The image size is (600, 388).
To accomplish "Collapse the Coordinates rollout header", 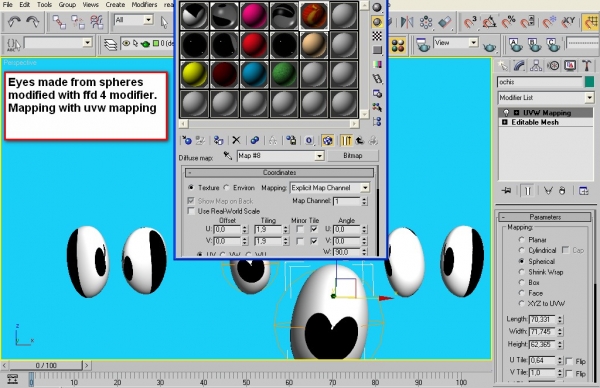I will 279,173.
